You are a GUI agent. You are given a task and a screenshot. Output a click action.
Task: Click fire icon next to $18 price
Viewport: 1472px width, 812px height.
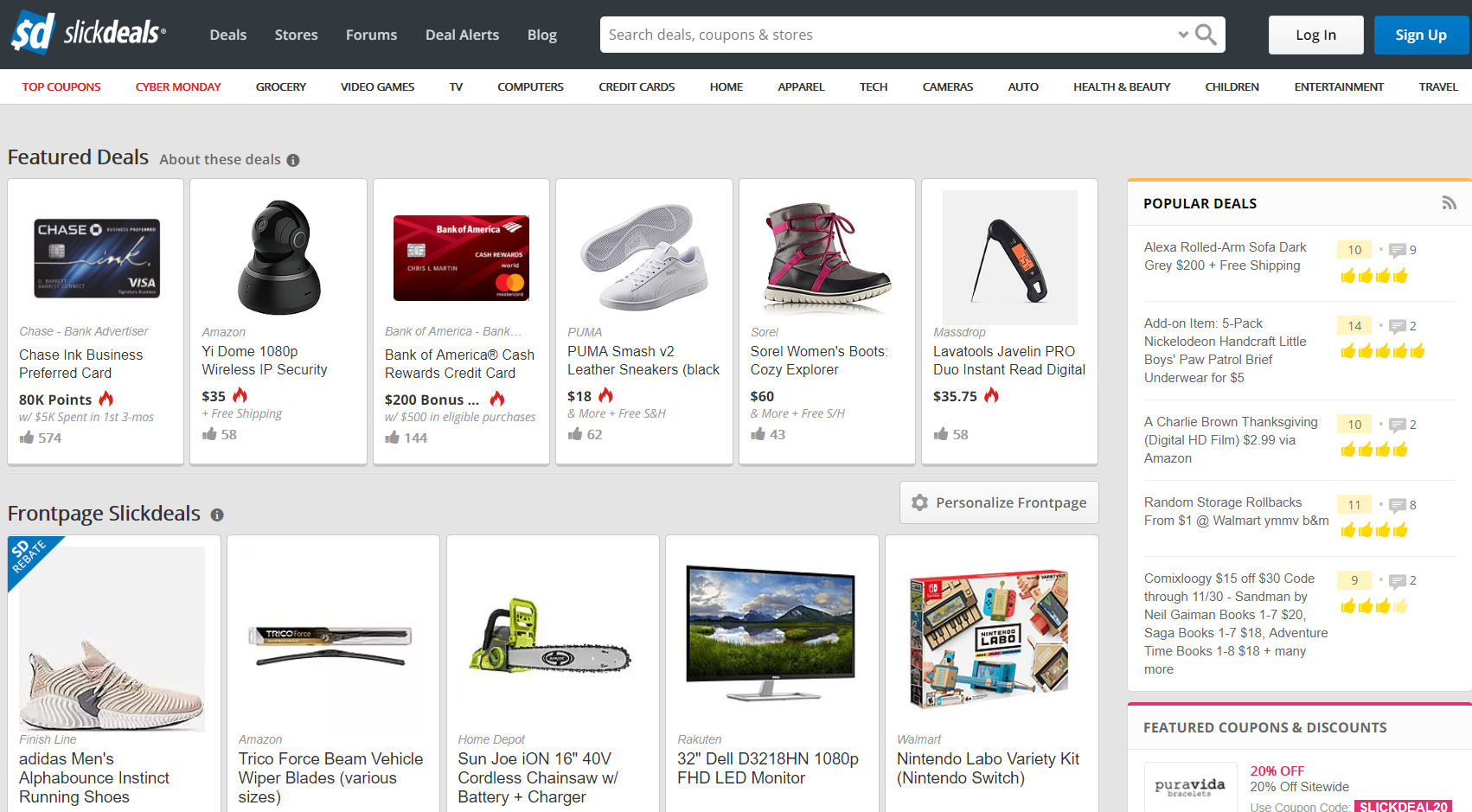[x=605, y=395]
